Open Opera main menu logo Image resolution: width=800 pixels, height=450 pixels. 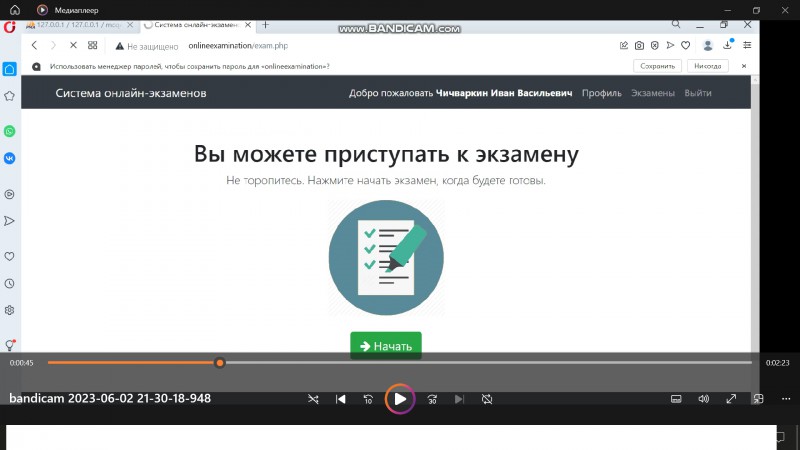click(x=9, y=27)
